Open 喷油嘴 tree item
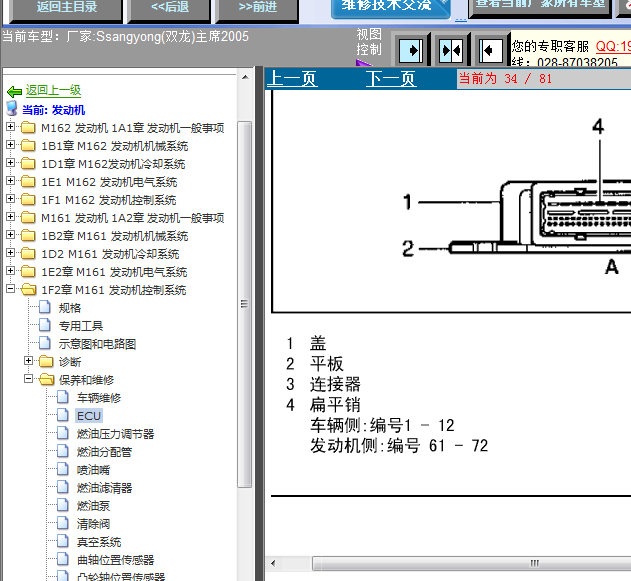 tap(93, 470)
